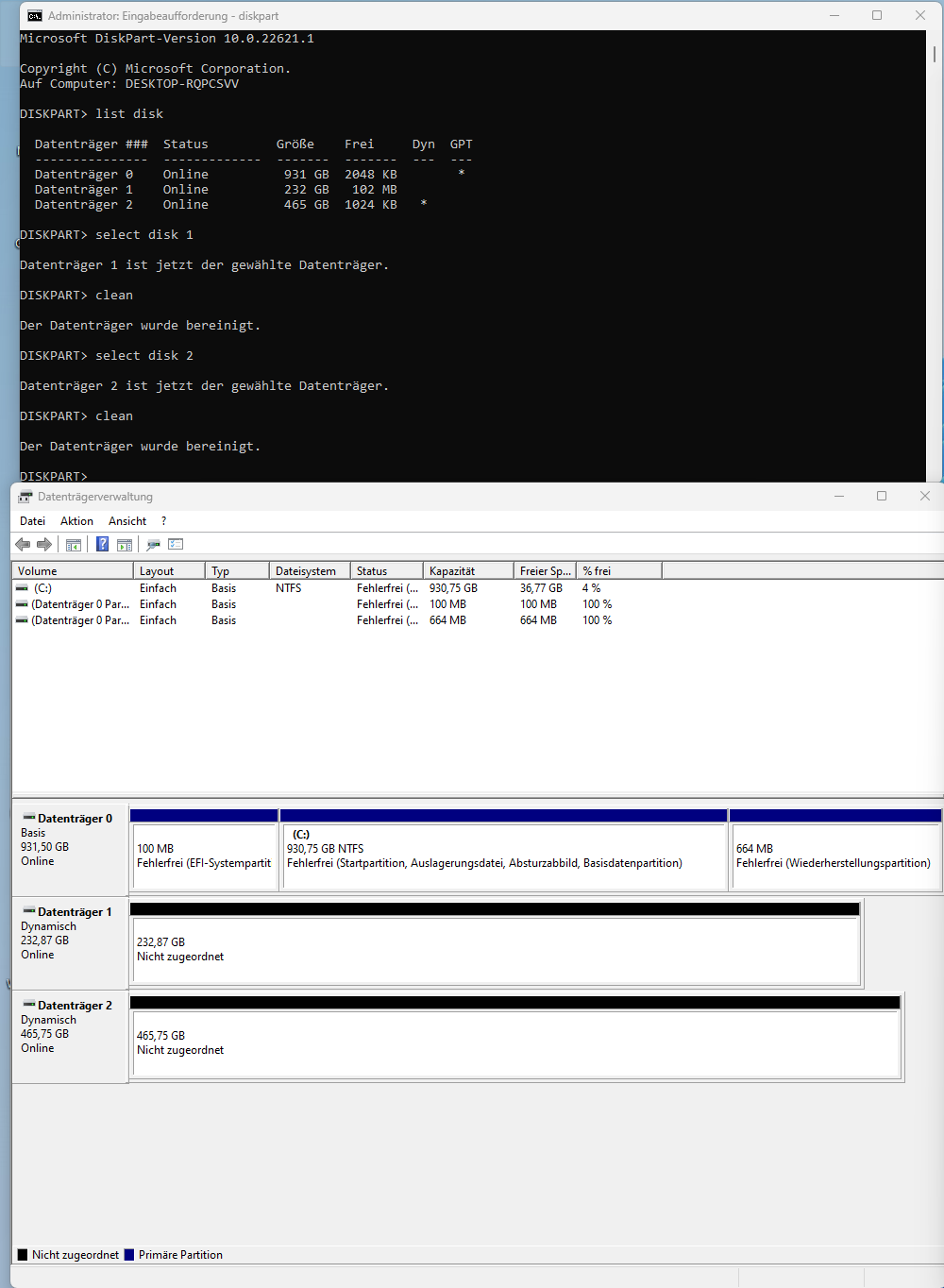Screen dimensions: 944x1288
Task: Click 'Datenträger 1 ist jetzt der gewählte' message
Action: pos(204,265)
